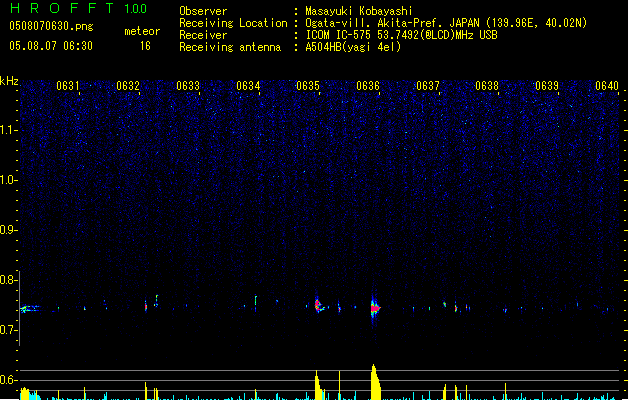This screenshot has height=400, width=629.
Task: Click the meteor count value 16
Action: coord(145,46)
